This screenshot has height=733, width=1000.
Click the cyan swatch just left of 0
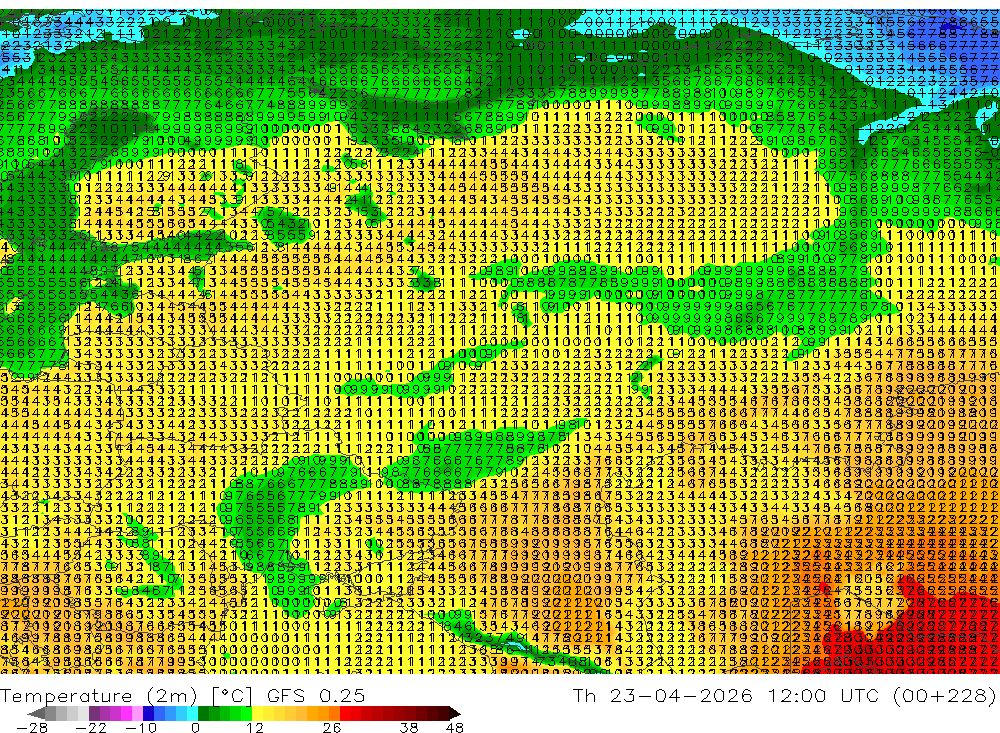click(192, 713)
